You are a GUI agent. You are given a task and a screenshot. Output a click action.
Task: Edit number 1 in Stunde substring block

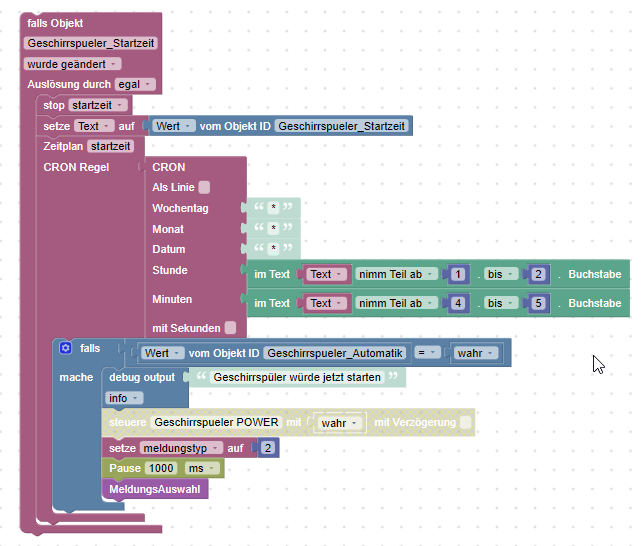[x=458, y=274]
